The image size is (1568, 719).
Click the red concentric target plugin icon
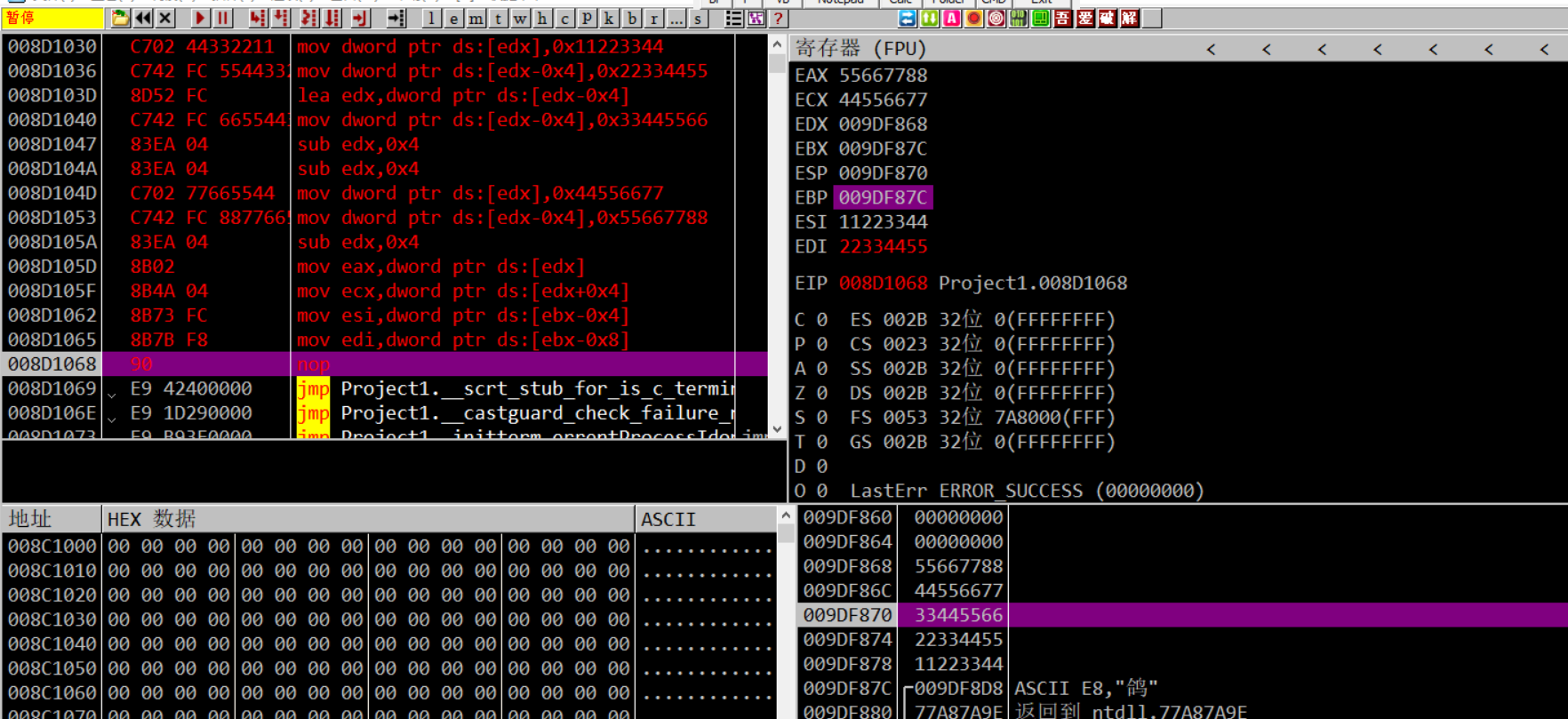[996, 18]
